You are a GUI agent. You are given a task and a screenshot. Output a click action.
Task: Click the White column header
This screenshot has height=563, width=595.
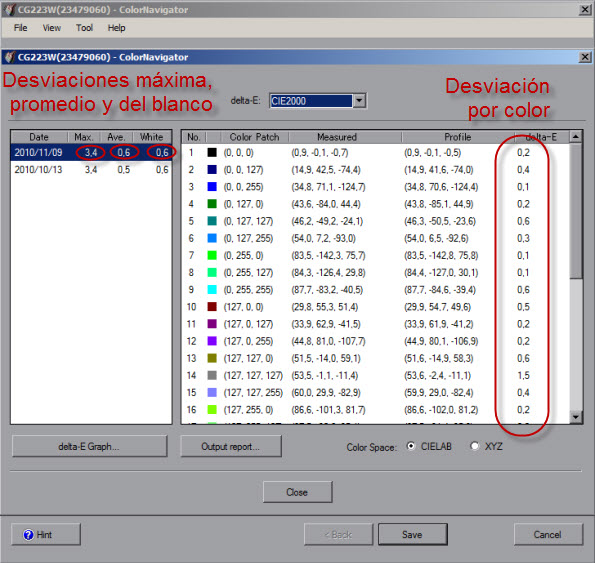click(152, 137)
